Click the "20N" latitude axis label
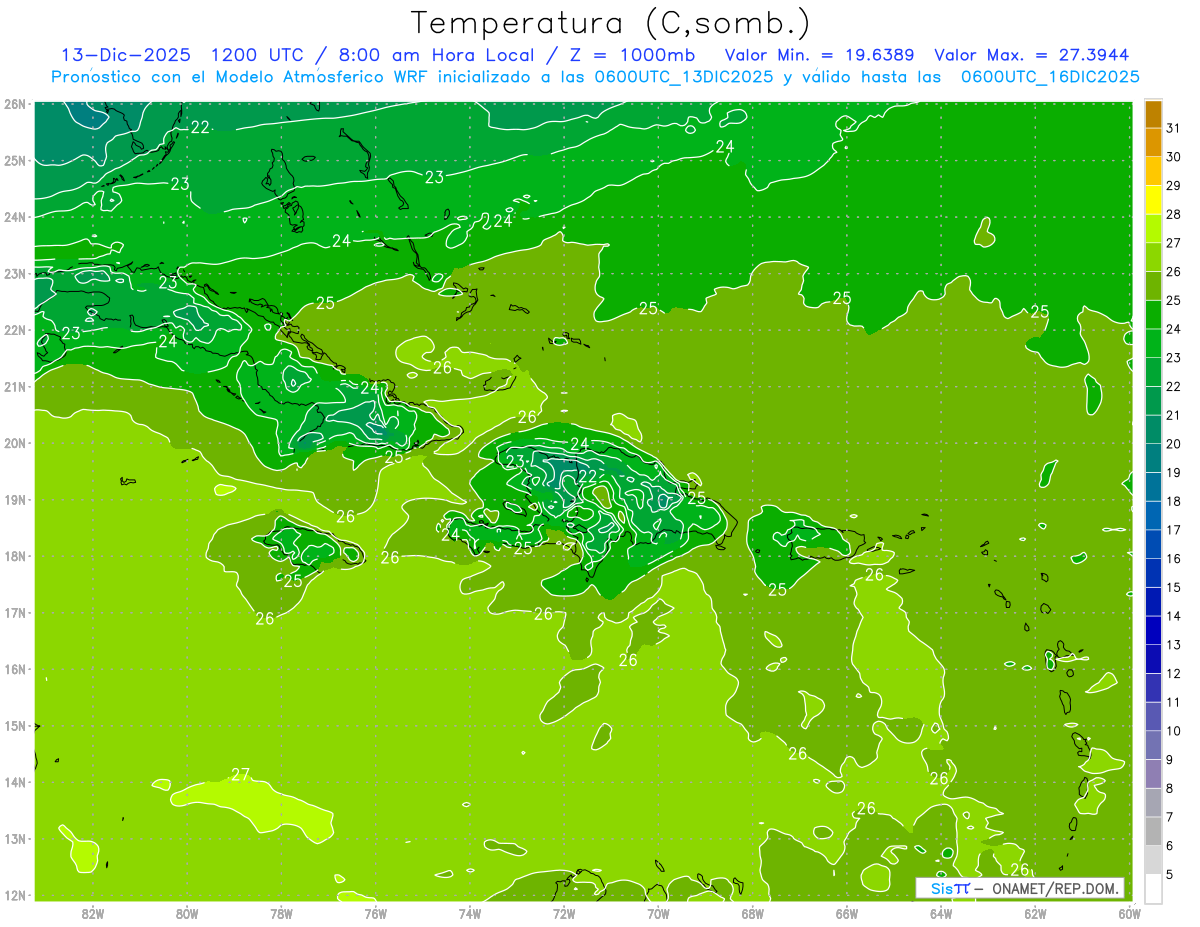Viewport: 1200px width, 927px height. tap(15, 443)
